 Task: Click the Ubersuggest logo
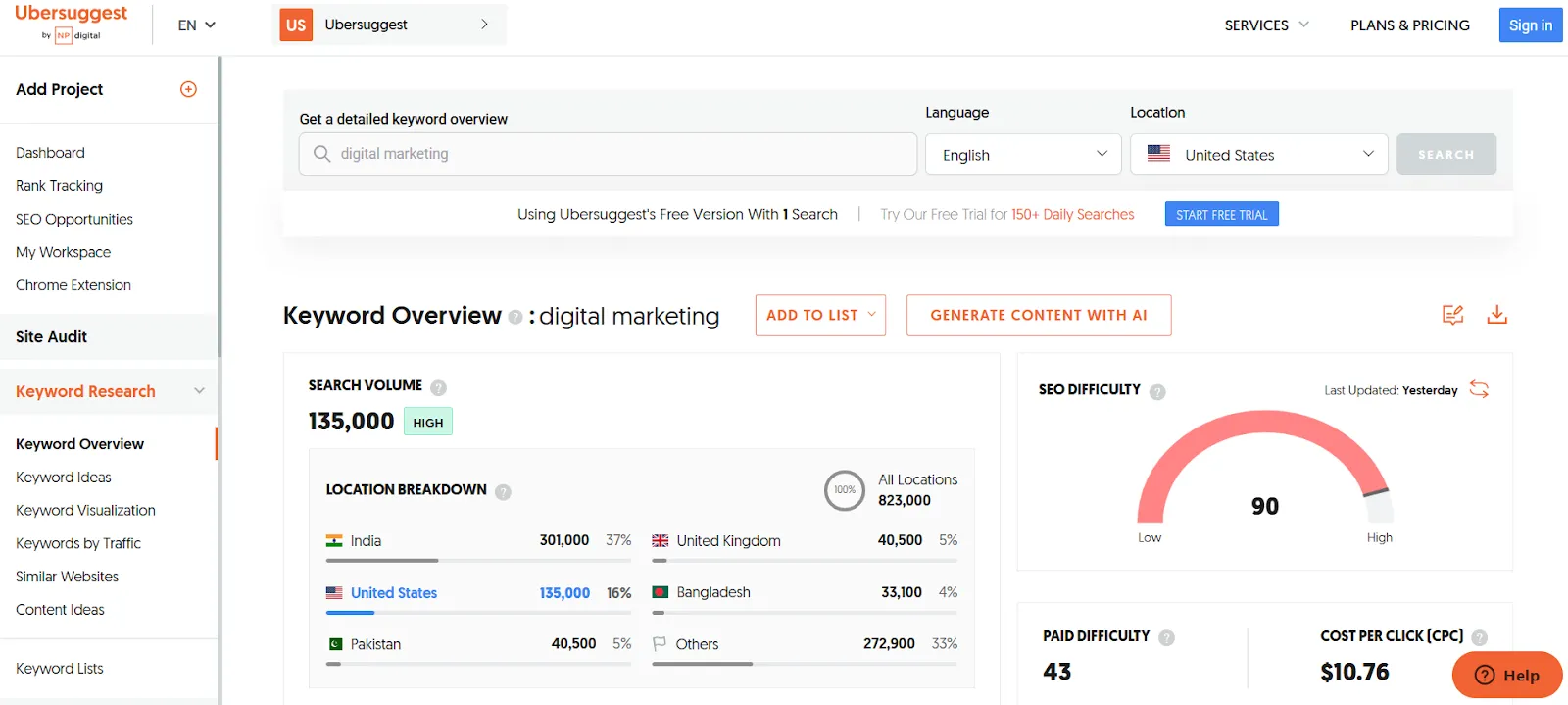click(71, 23)
